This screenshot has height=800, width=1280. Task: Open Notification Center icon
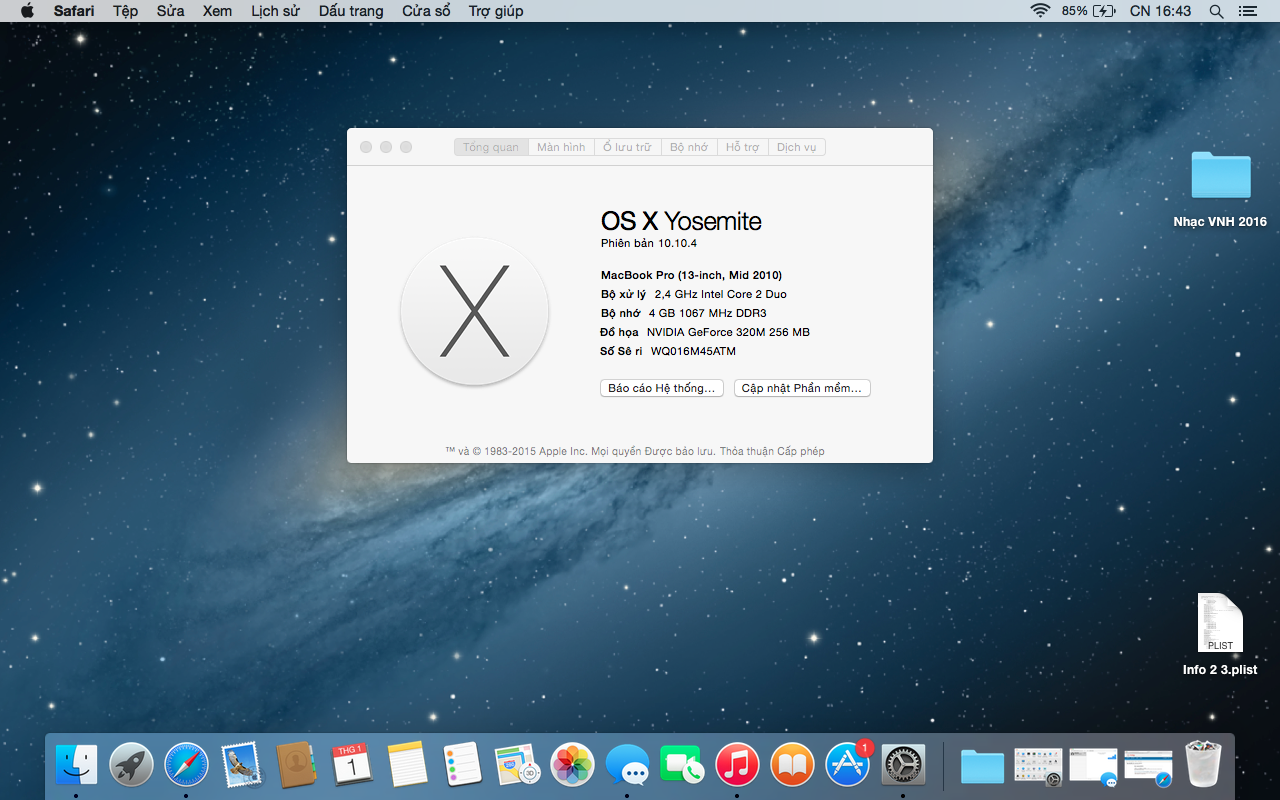pyautogui.click(x=1247, y=11)
